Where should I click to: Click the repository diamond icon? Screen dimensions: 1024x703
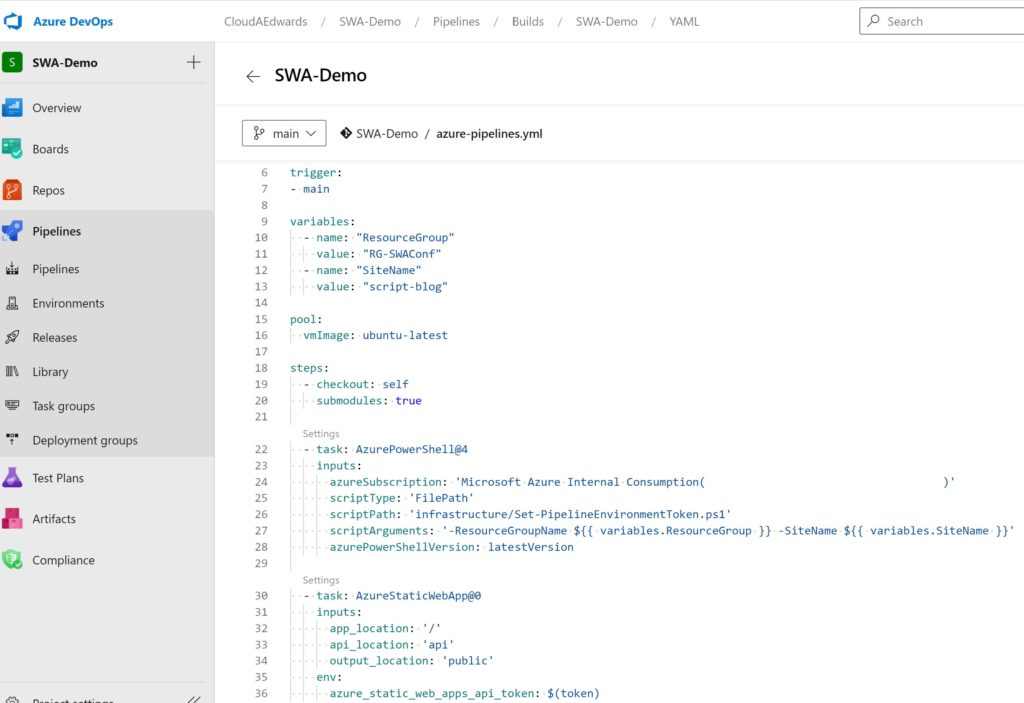(x=346, y=133)
